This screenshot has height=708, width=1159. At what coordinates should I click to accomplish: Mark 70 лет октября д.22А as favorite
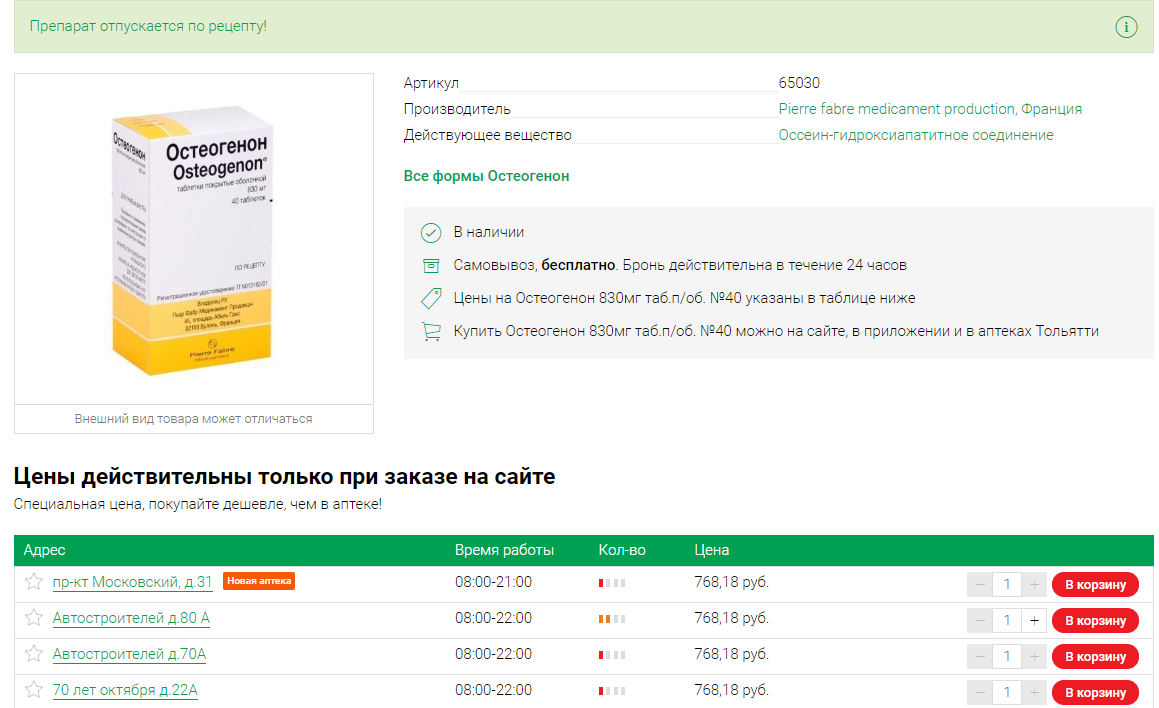(34, 690)
